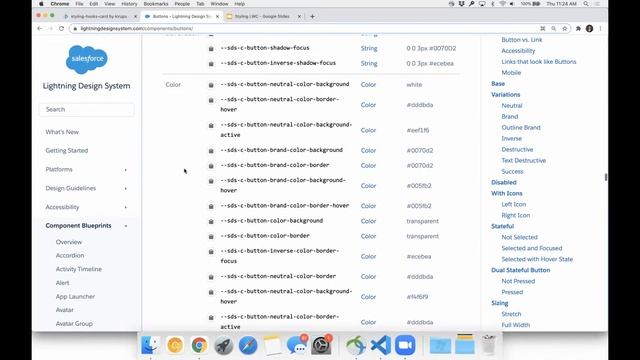The image size is (640, 360).
Task: Open Visual Studio Code from the dock
Action: point(380,345)
